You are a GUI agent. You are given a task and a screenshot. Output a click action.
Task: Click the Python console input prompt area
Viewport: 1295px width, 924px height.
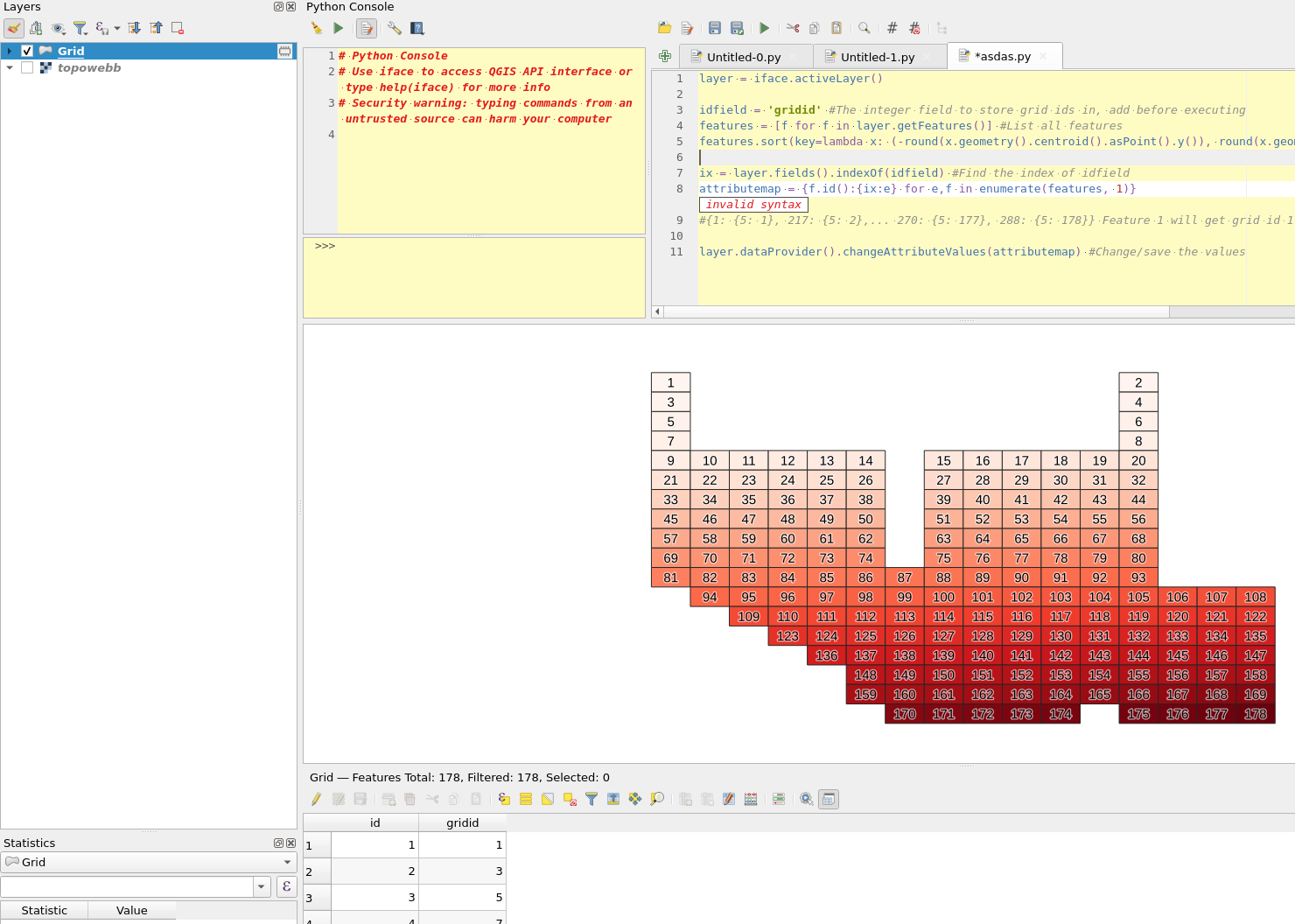click(474, 277)
